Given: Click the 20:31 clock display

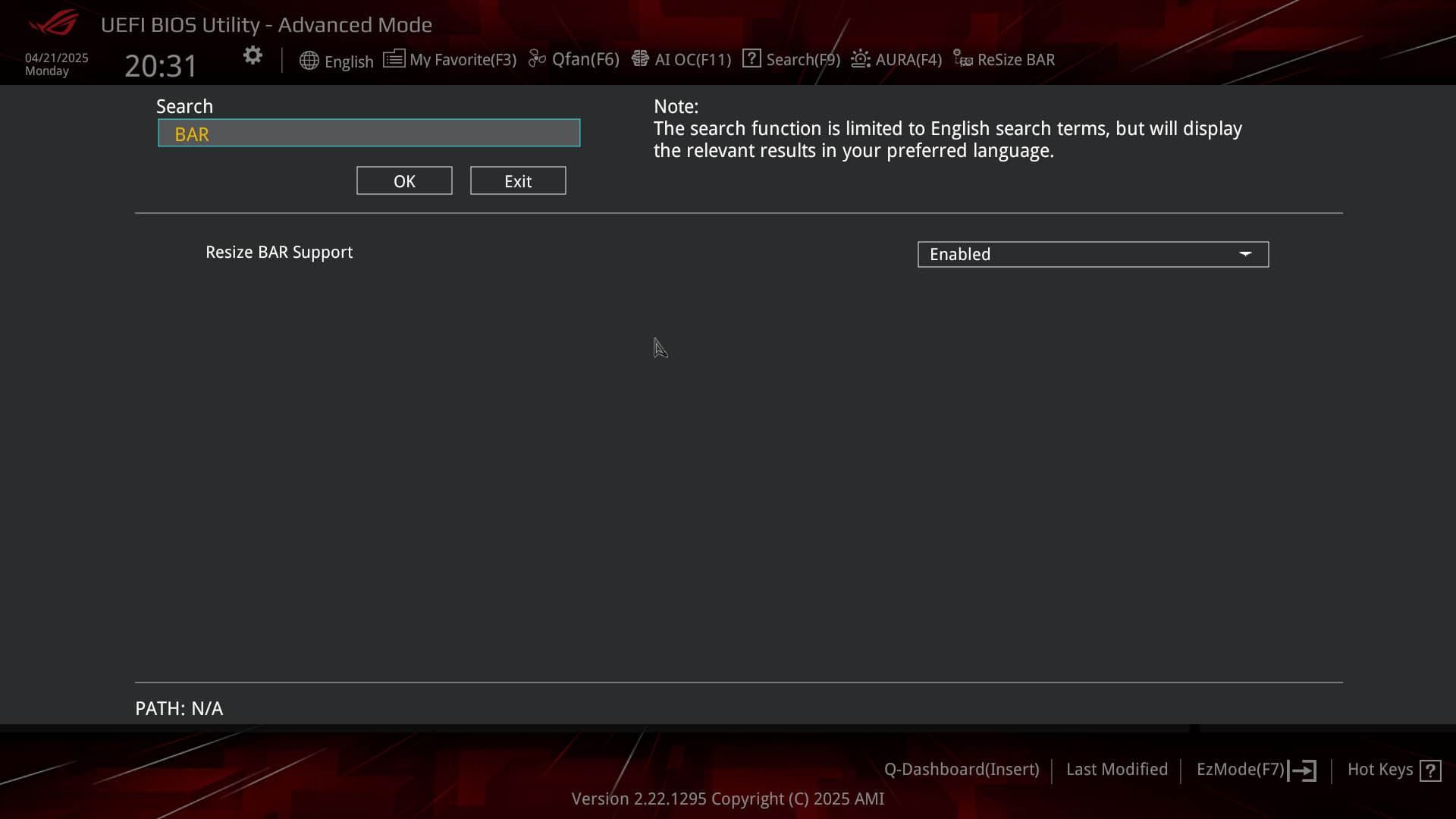Looking at the screenshot, I should (x=161, y=66).
